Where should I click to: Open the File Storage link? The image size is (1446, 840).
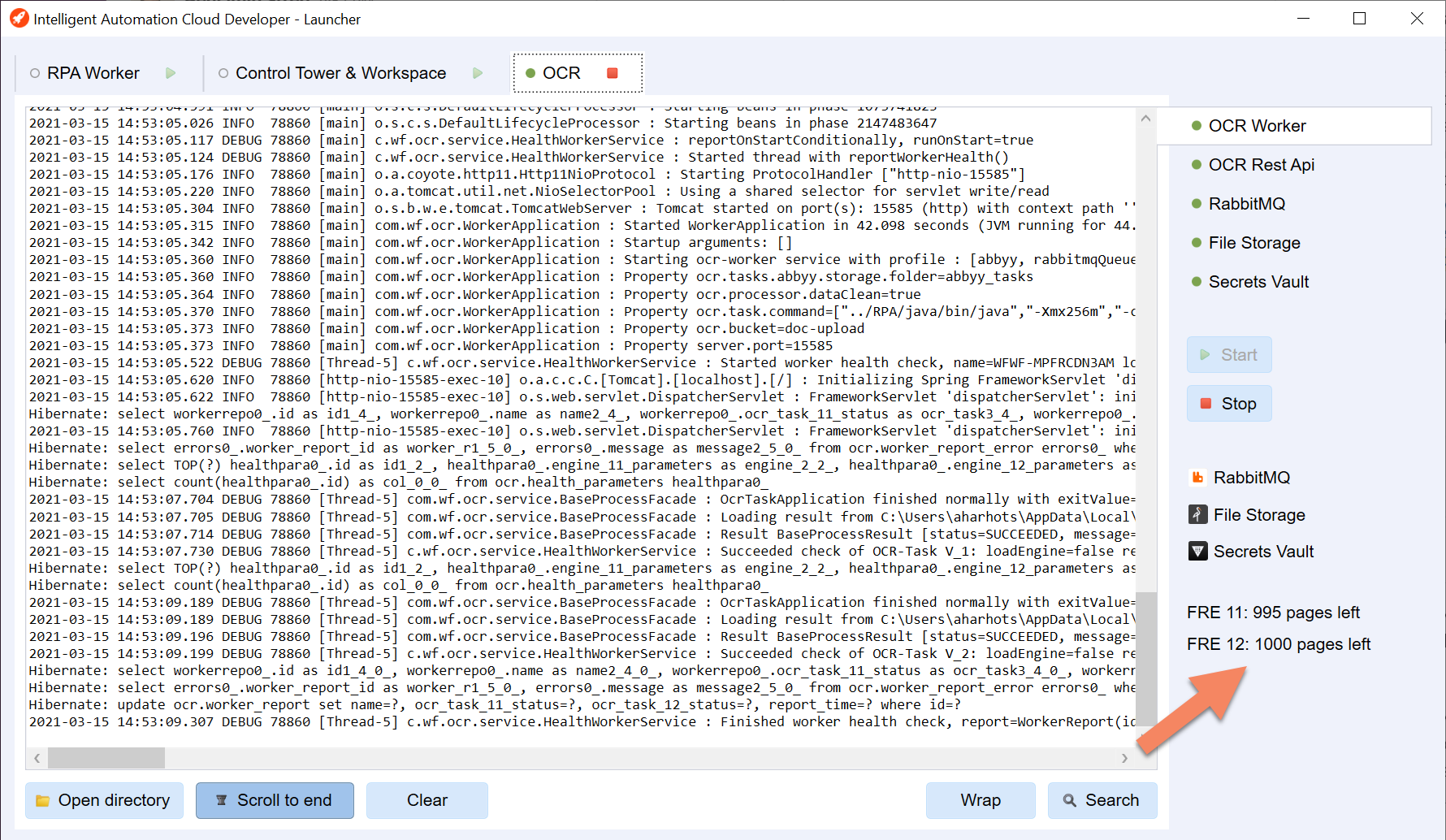click(x=1259, y=515)
